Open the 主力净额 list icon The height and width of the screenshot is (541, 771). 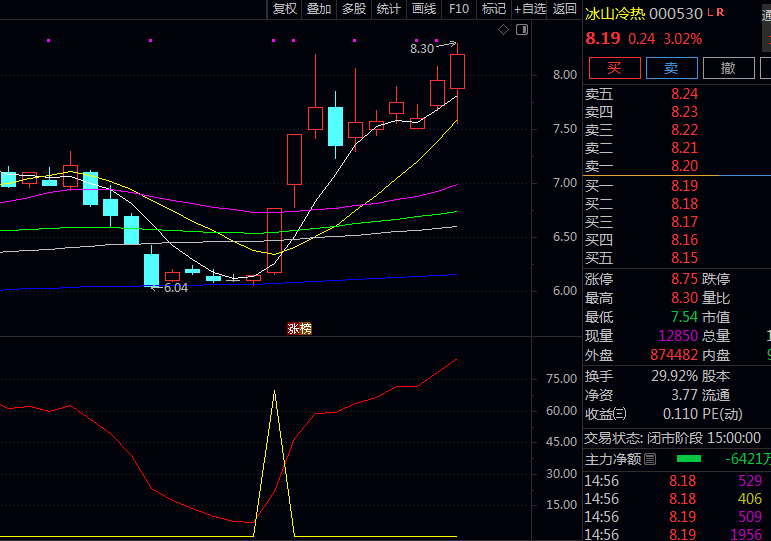[650, 459]
